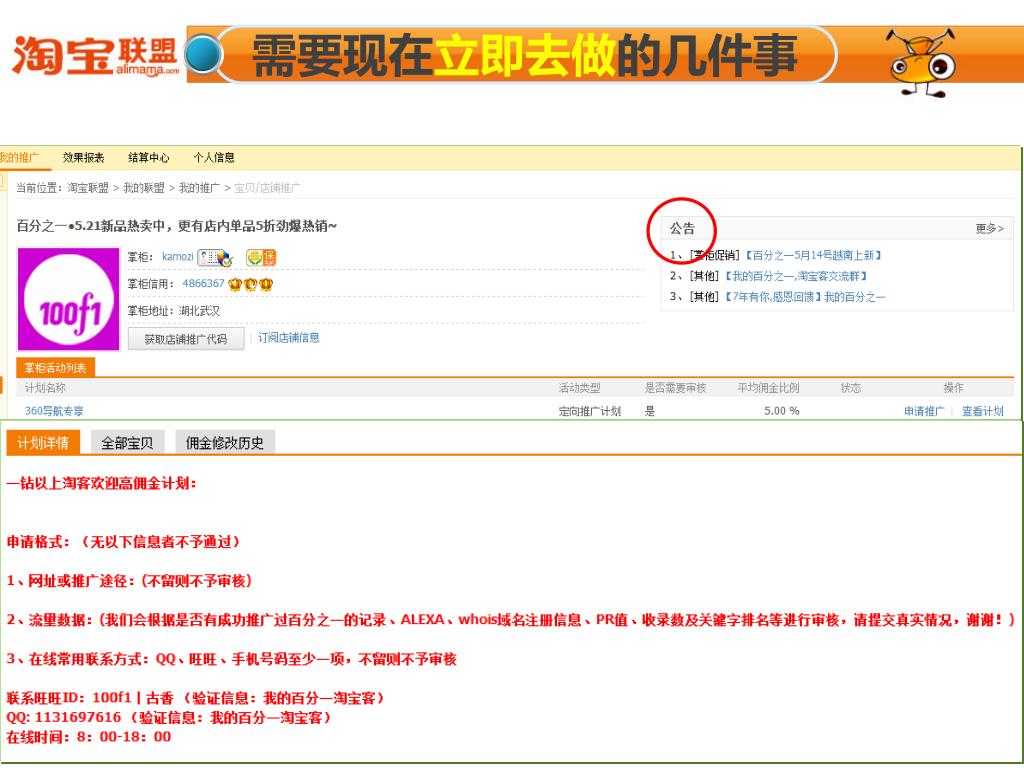The image size is (1024, 768).
Task: Open the Wangwang chat icon beside kamozi
Action: pos(215,257)
